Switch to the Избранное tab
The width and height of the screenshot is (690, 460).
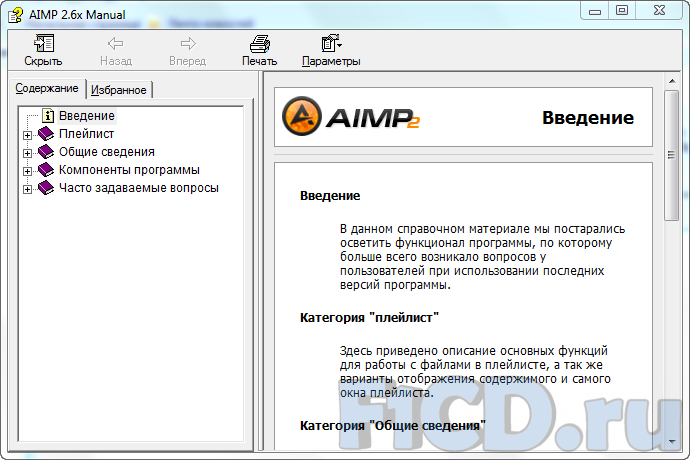(119, 90)
